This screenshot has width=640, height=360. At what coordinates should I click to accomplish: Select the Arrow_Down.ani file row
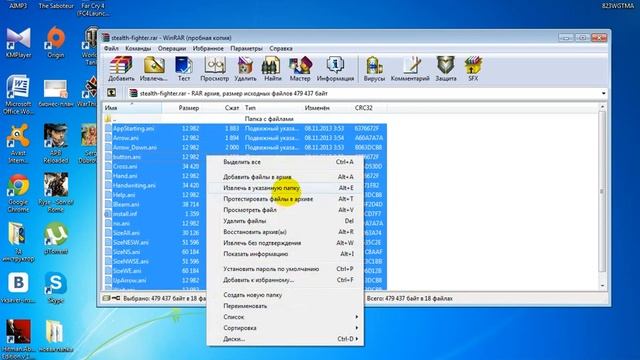(245, 147)
